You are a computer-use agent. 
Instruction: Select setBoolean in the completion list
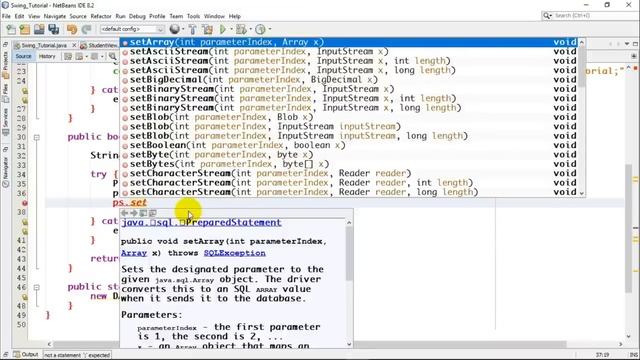[x=349, y=145]
